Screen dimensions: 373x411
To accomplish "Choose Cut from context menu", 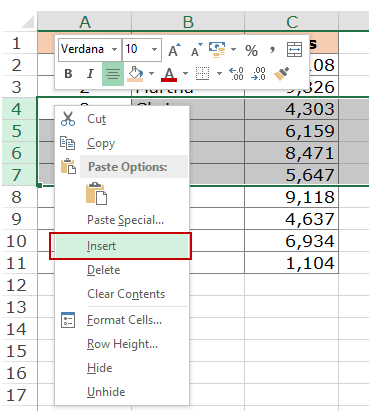I will (122, 119).
